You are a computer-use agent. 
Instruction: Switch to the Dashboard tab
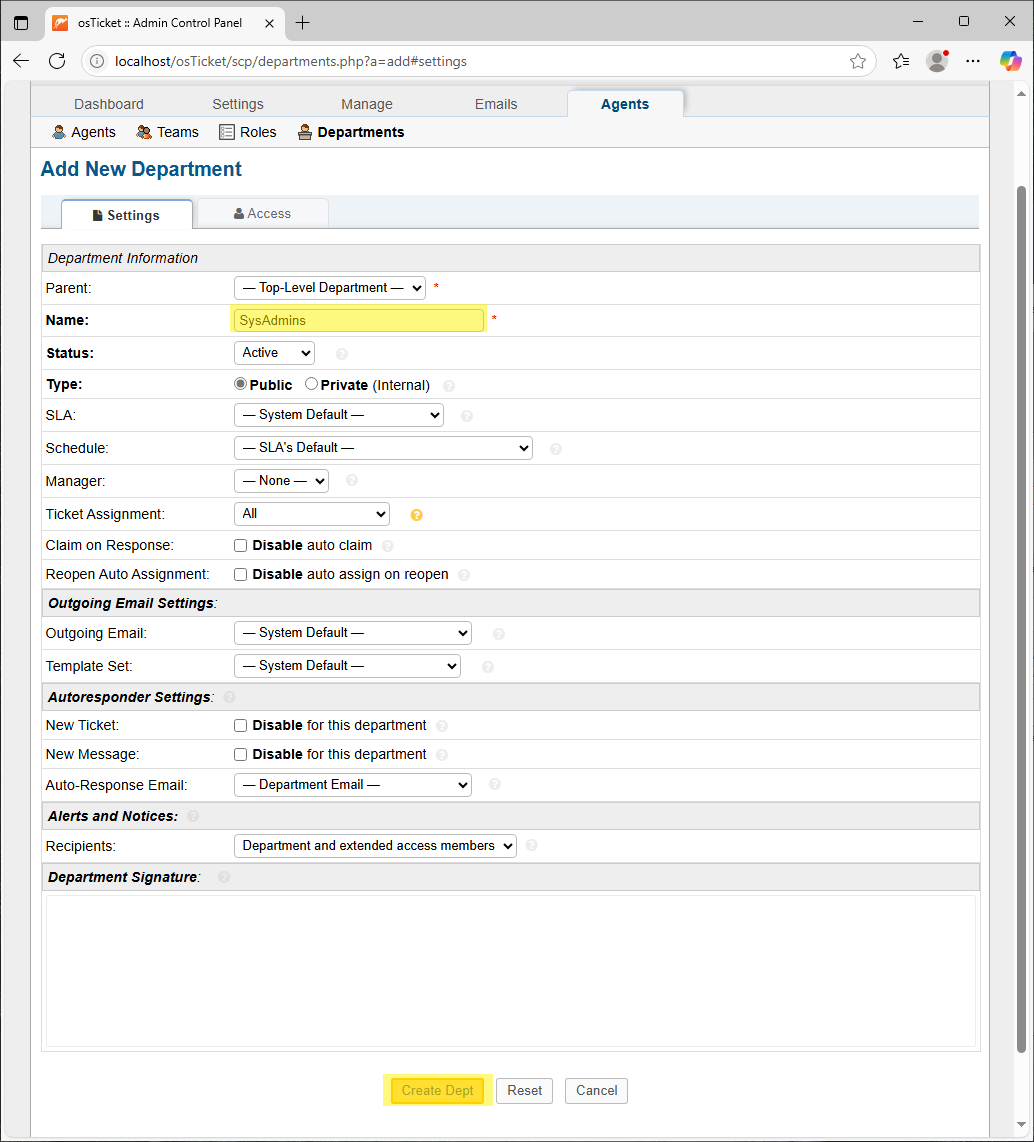click(108, 104)
